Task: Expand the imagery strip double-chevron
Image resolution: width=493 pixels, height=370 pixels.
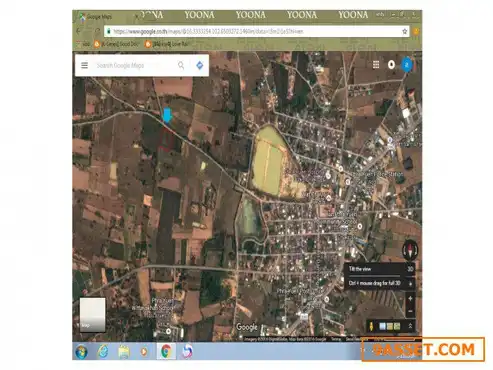Action: (x=410, y=326)
